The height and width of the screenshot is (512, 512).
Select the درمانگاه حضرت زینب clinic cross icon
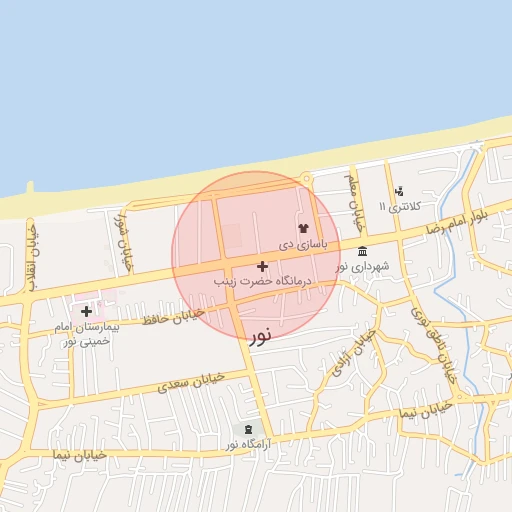[263, 266]
